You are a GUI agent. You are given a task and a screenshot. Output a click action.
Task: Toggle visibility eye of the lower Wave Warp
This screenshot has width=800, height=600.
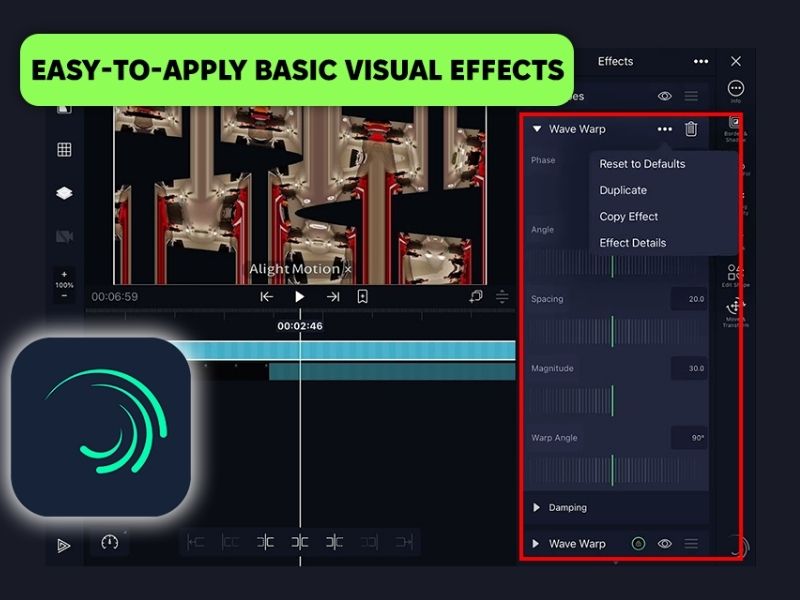tap(664, 544)
